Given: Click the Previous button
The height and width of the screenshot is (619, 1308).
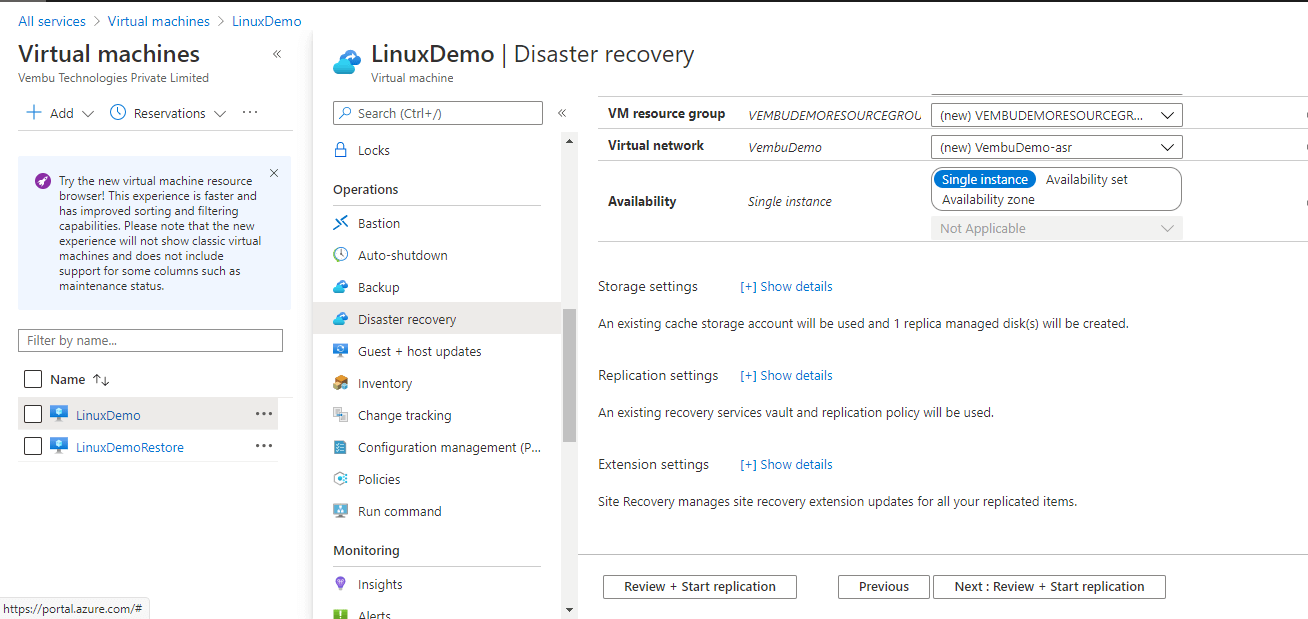Looking at the screenshot, I should coord(884,587).
